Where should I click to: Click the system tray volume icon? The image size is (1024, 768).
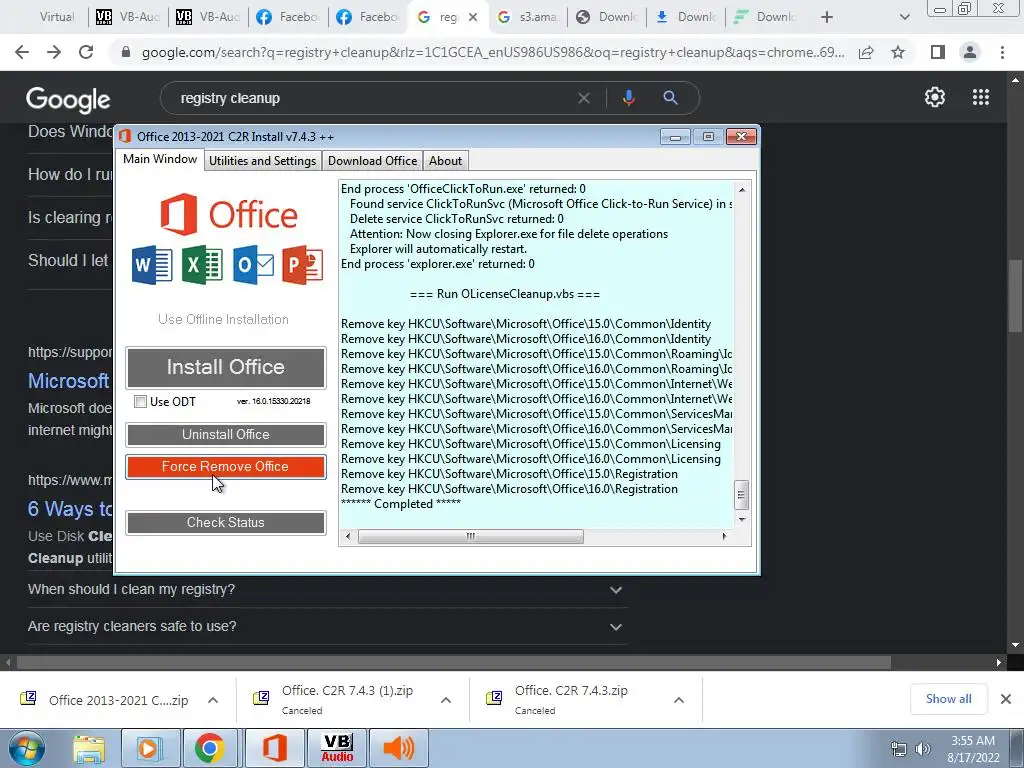pos(922,749)
